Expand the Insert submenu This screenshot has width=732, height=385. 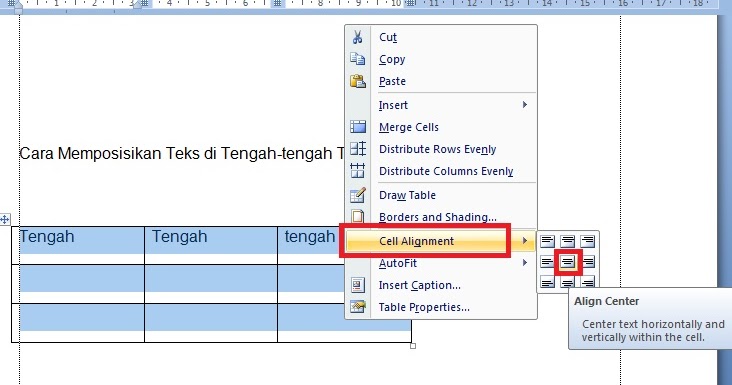pos(441,105)
